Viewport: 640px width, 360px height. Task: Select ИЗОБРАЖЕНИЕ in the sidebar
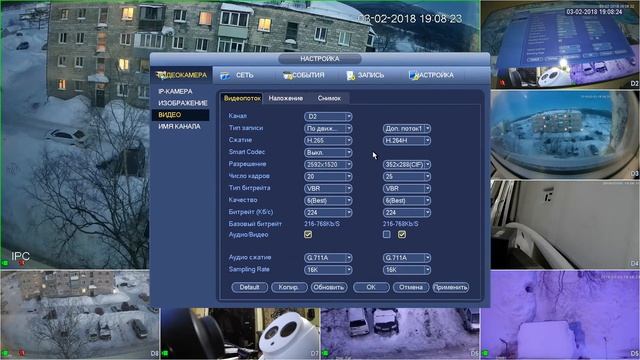183,103
